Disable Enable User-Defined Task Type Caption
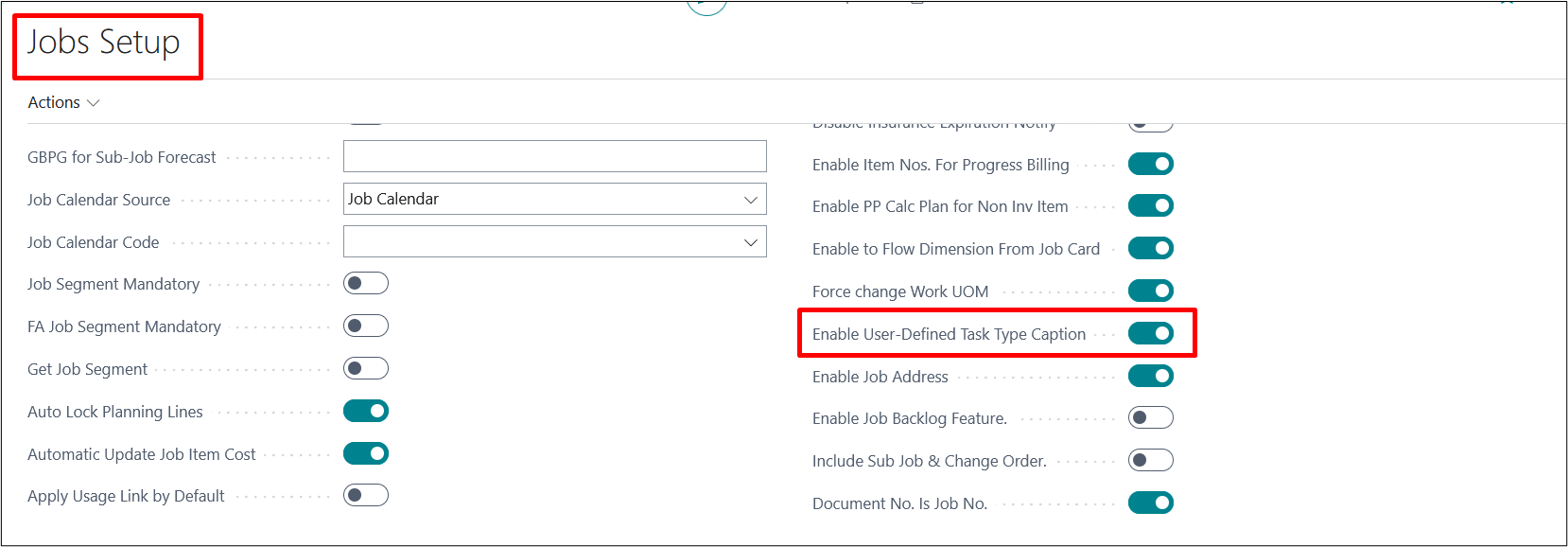 [1150, 333]
